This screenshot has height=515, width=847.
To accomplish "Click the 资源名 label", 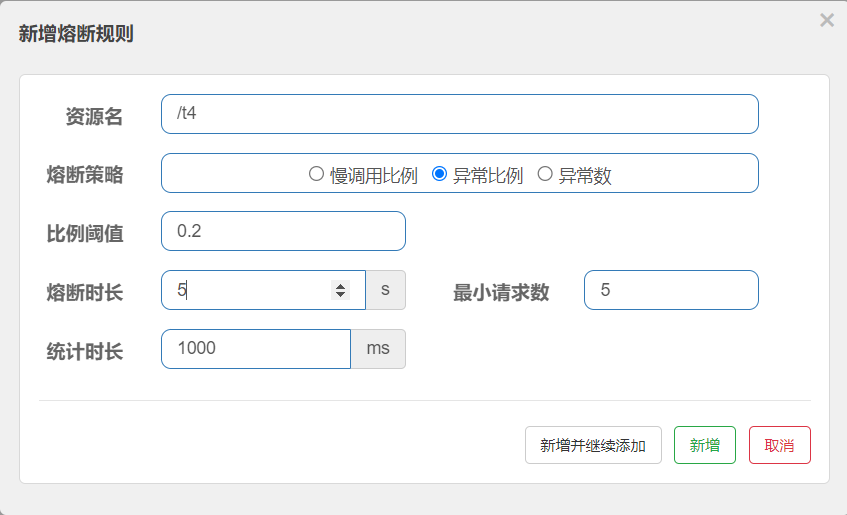I will (x=94, y=116).
